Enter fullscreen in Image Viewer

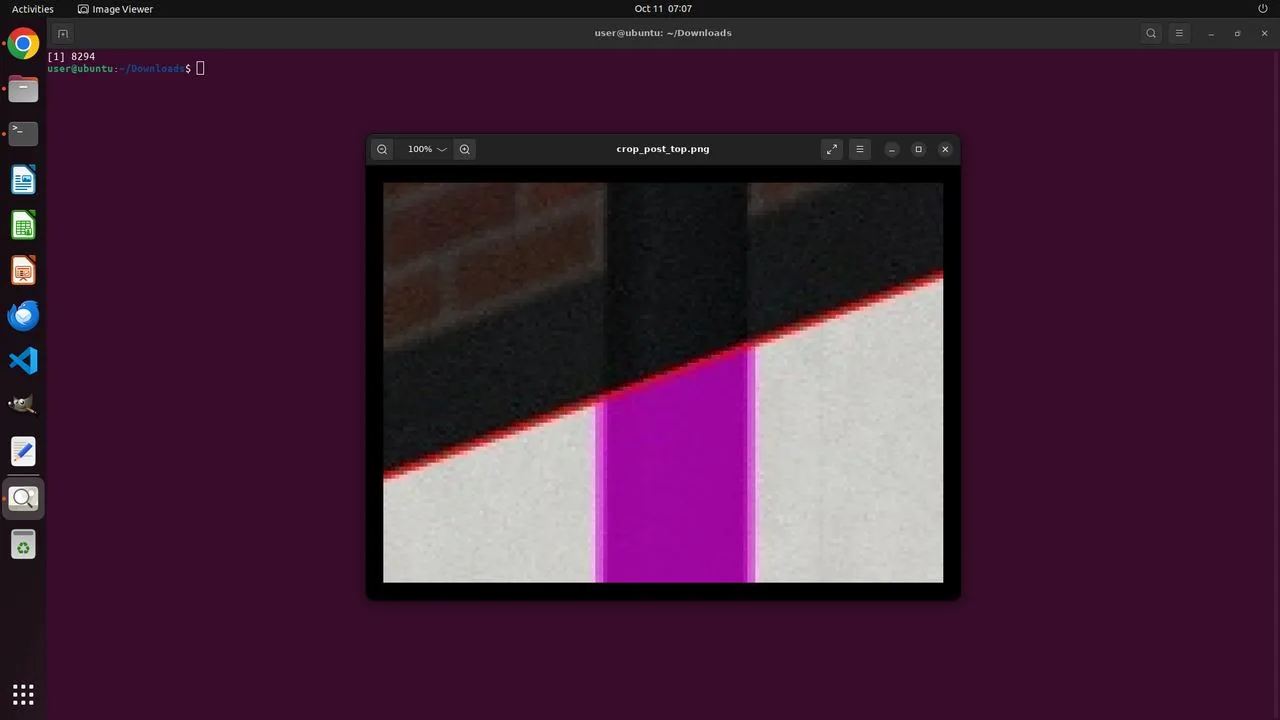(x=832, y=149)
